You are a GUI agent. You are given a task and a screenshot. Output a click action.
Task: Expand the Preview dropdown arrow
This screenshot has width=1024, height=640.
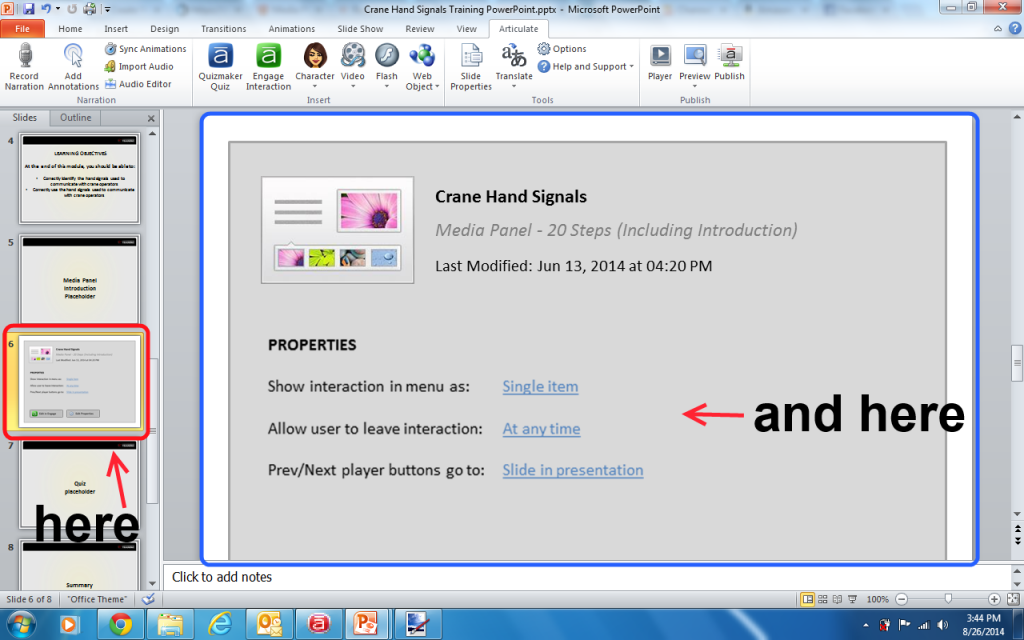pyautogui.click(x=694, y=87)
